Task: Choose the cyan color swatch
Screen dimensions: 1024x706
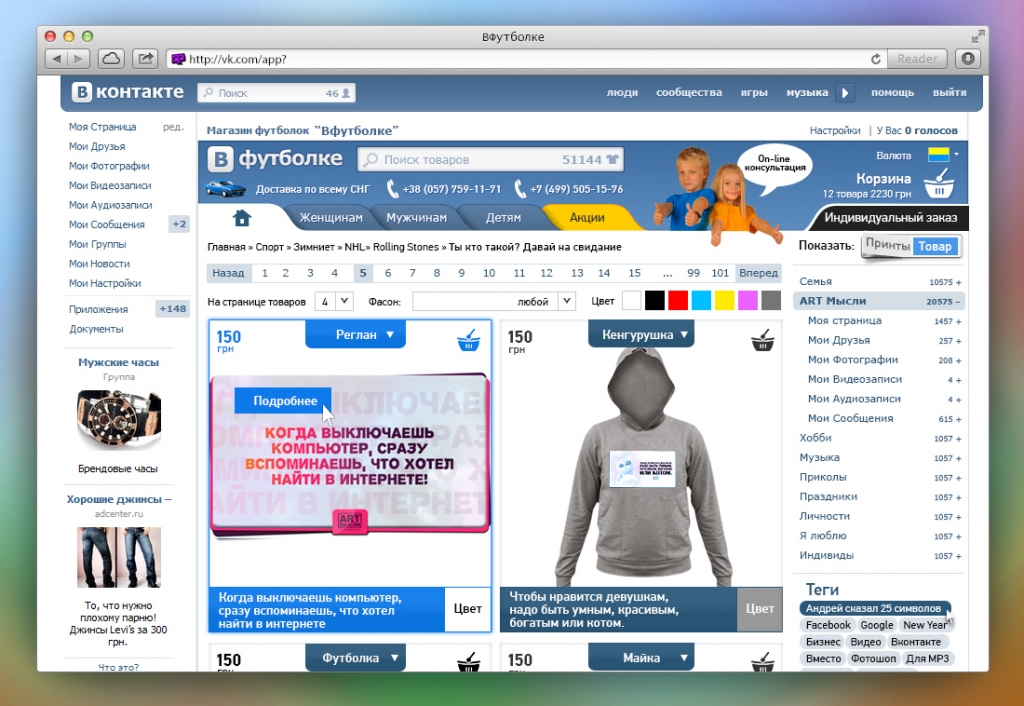Action: [701, 301]
